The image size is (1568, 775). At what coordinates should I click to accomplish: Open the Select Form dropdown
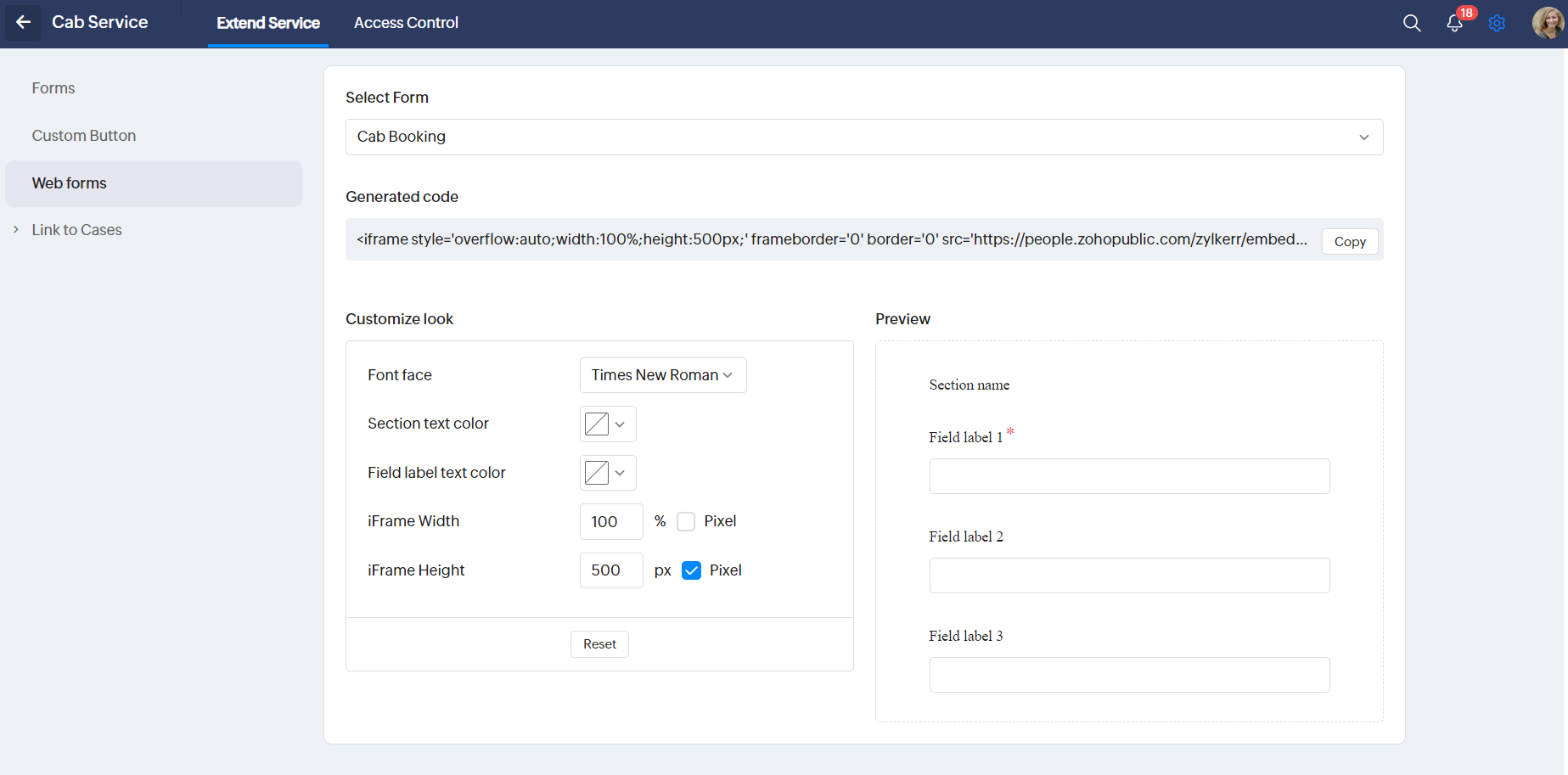tap(863, 137)
